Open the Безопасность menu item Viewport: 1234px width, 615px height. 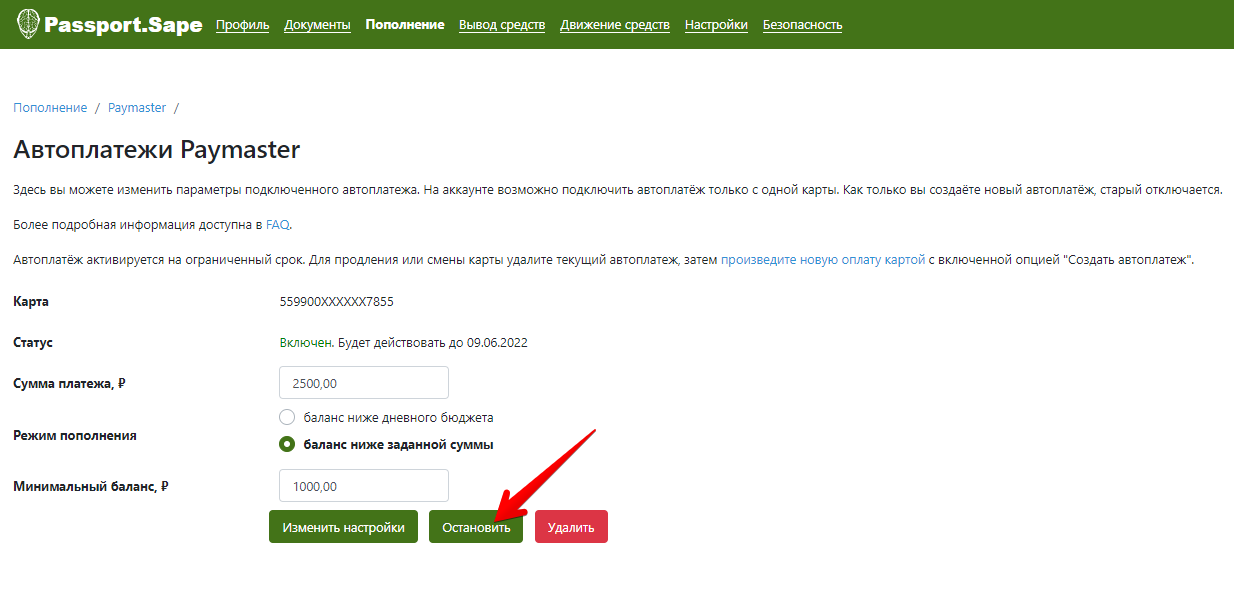tap(802, 25)
